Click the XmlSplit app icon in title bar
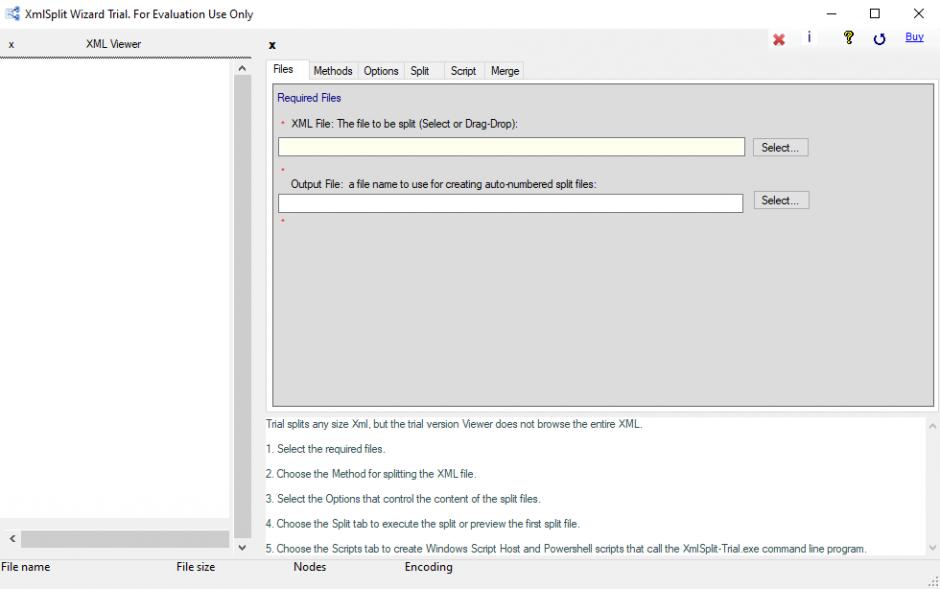This screenshot has height=589, width=940. click(12, 13)
